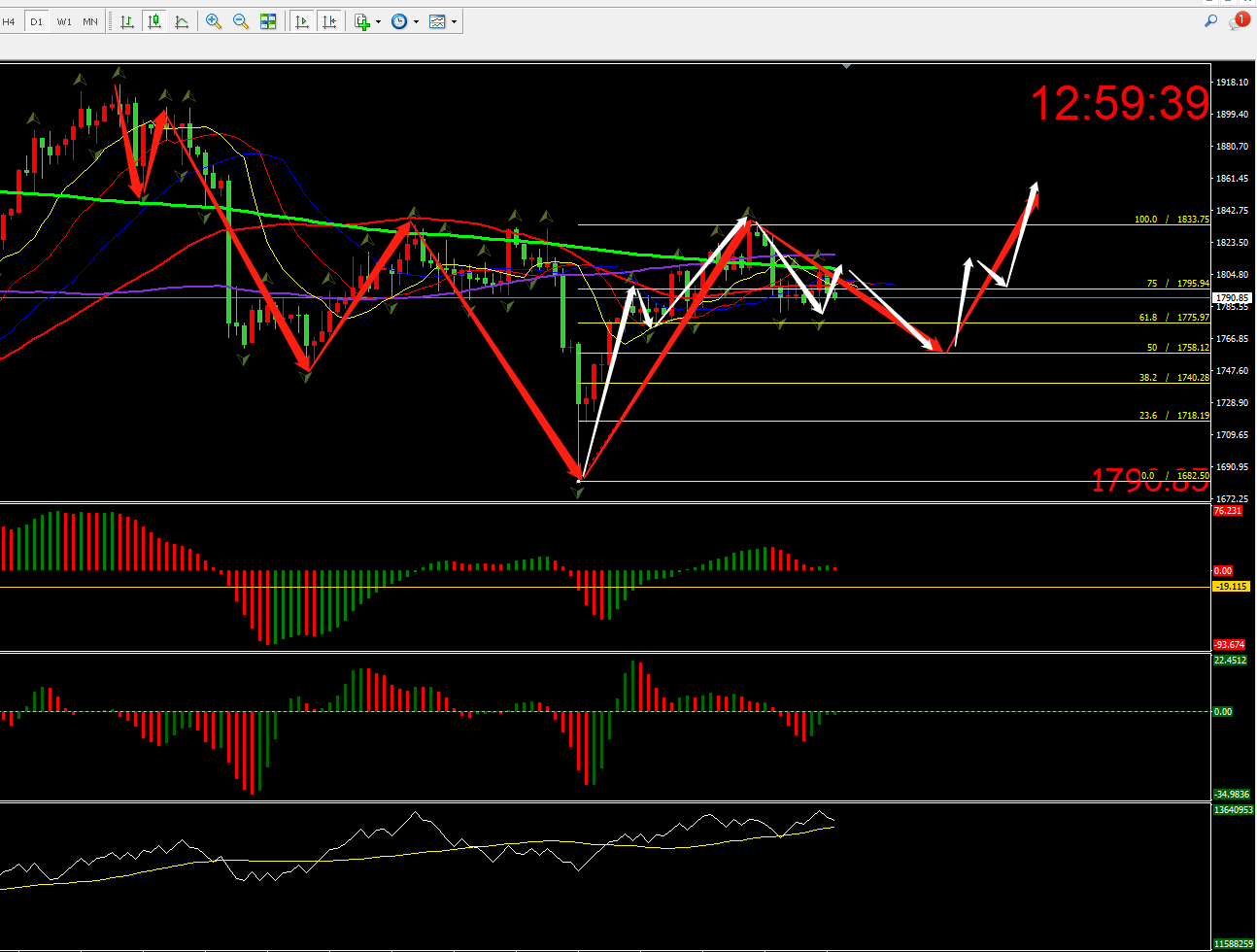Toggle chart auto scroll
Image resolution: width=1257 pixels, height=952 pixels.
(302, 21)
